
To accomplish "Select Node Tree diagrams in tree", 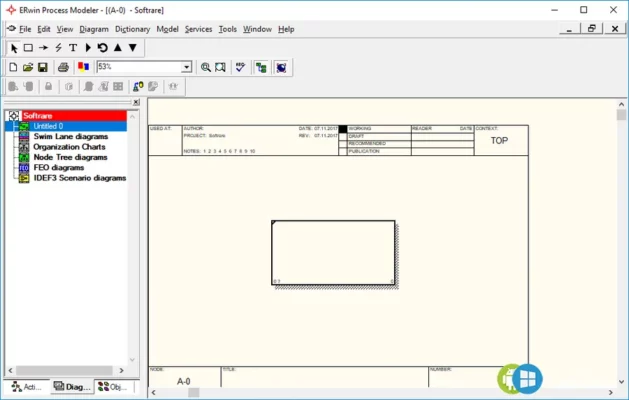I will pyautogui.click(x=70, y=157).
